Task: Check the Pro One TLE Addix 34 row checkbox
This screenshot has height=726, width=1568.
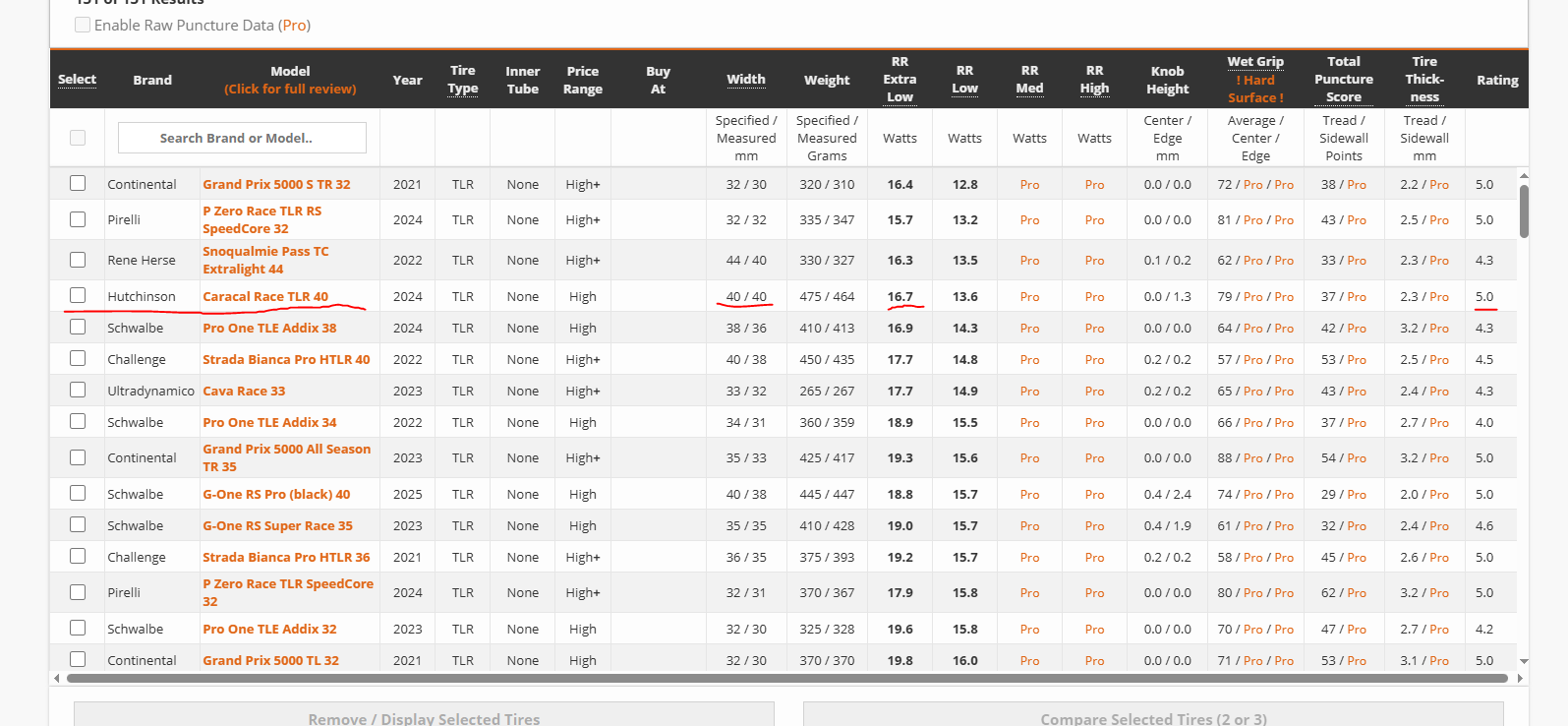Action: (78, 421)
